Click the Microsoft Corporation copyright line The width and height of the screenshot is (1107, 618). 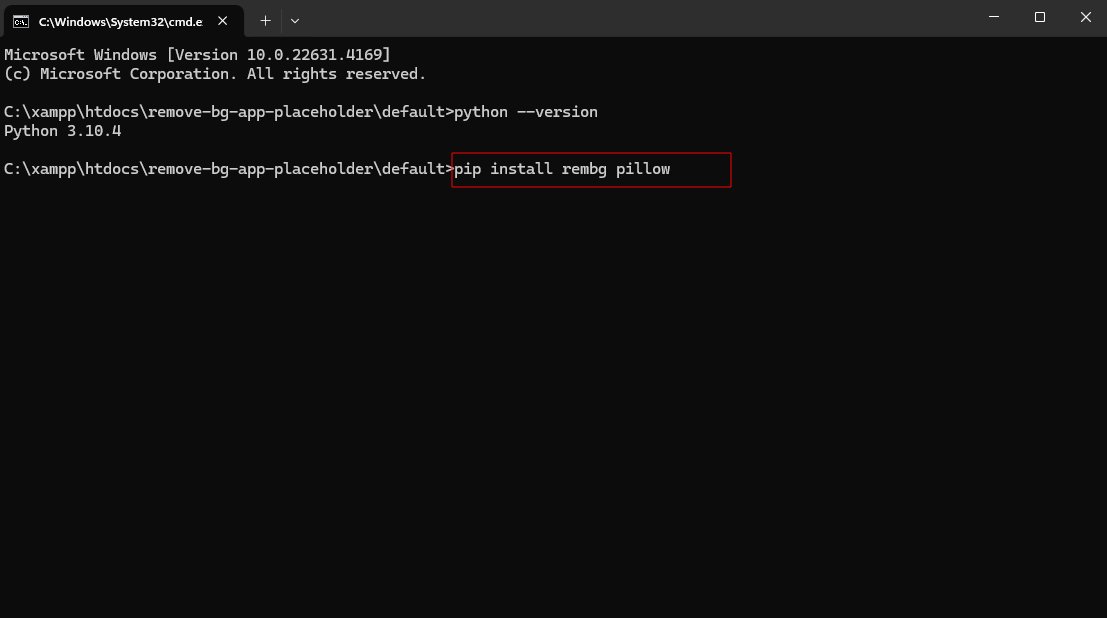pos(215,74)
